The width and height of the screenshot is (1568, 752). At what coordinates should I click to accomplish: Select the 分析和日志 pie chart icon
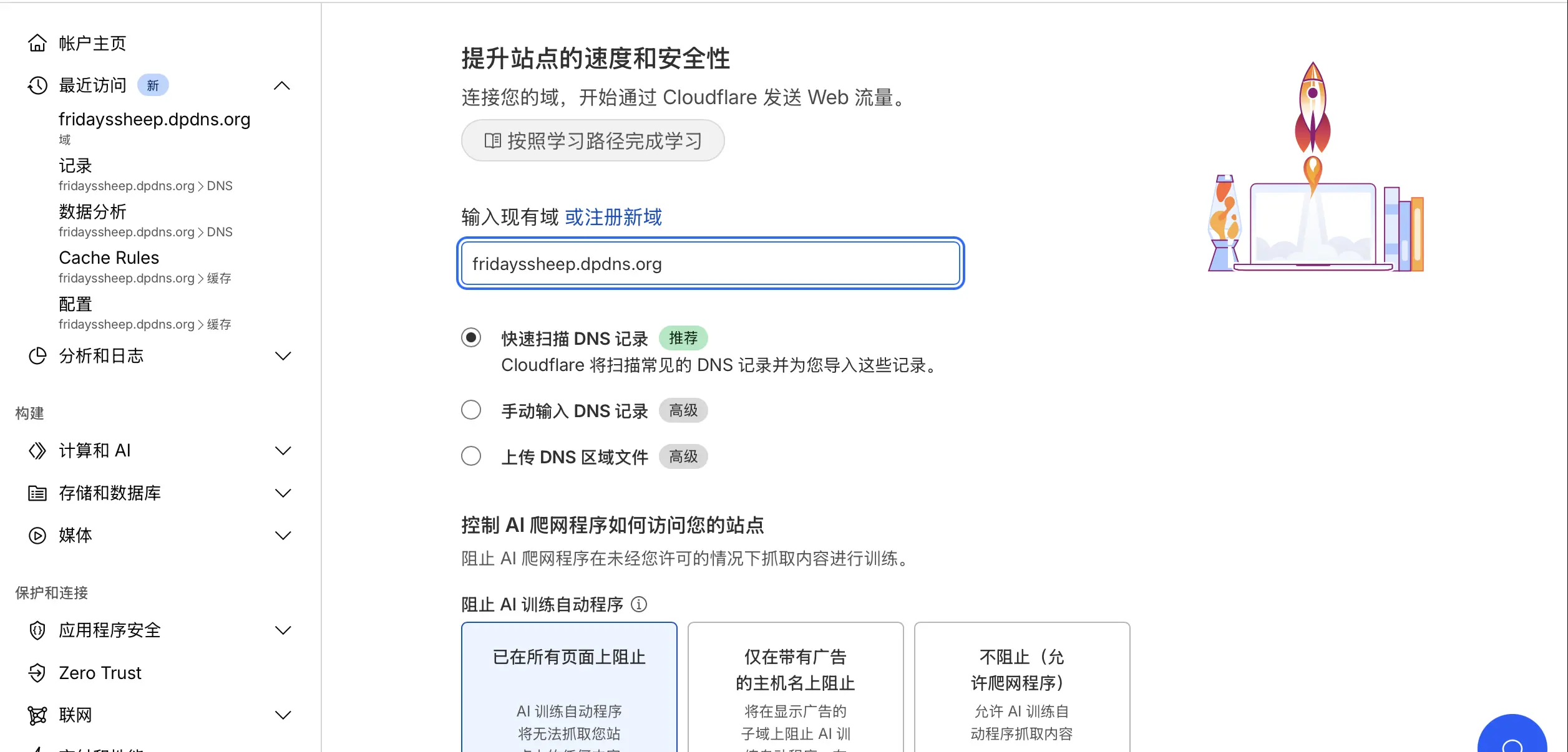click(x=38, y=355)
